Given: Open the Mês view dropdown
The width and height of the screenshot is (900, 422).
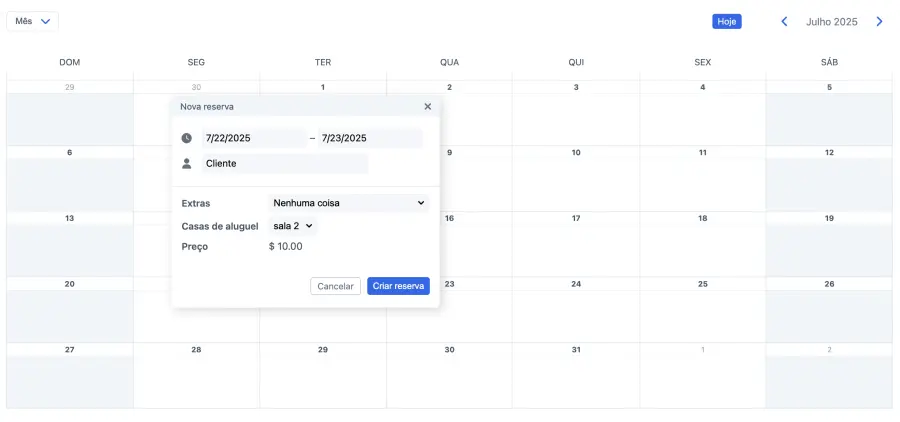Looking at the screenshot, I should [x=33, y=21].
